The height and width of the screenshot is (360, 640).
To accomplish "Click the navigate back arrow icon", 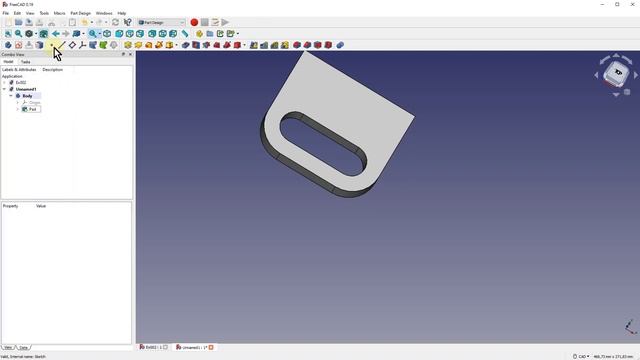I will click(x=56, y=34).
